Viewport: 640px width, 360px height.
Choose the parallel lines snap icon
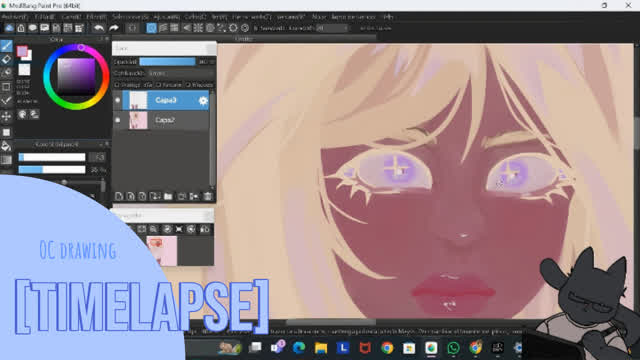163,28
